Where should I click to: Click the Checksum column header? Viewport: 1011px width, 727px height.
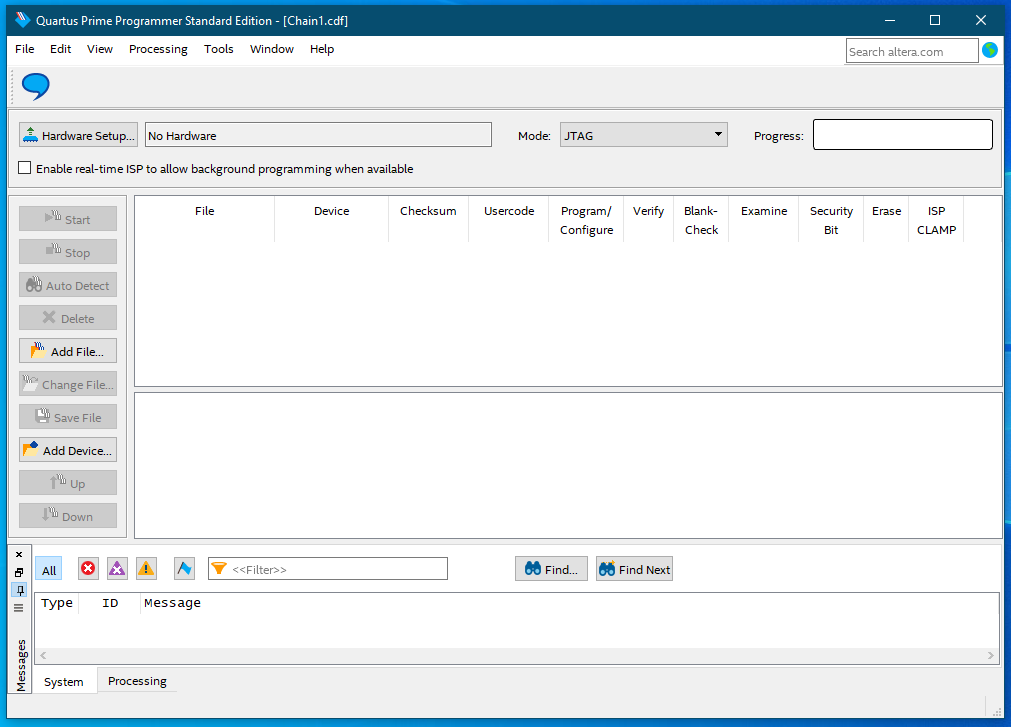point(428,220)
